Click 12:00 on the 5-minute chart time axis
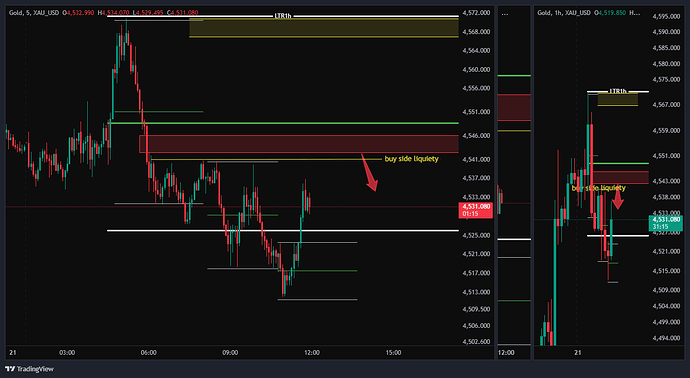The image size is (690, 378). 312,353
